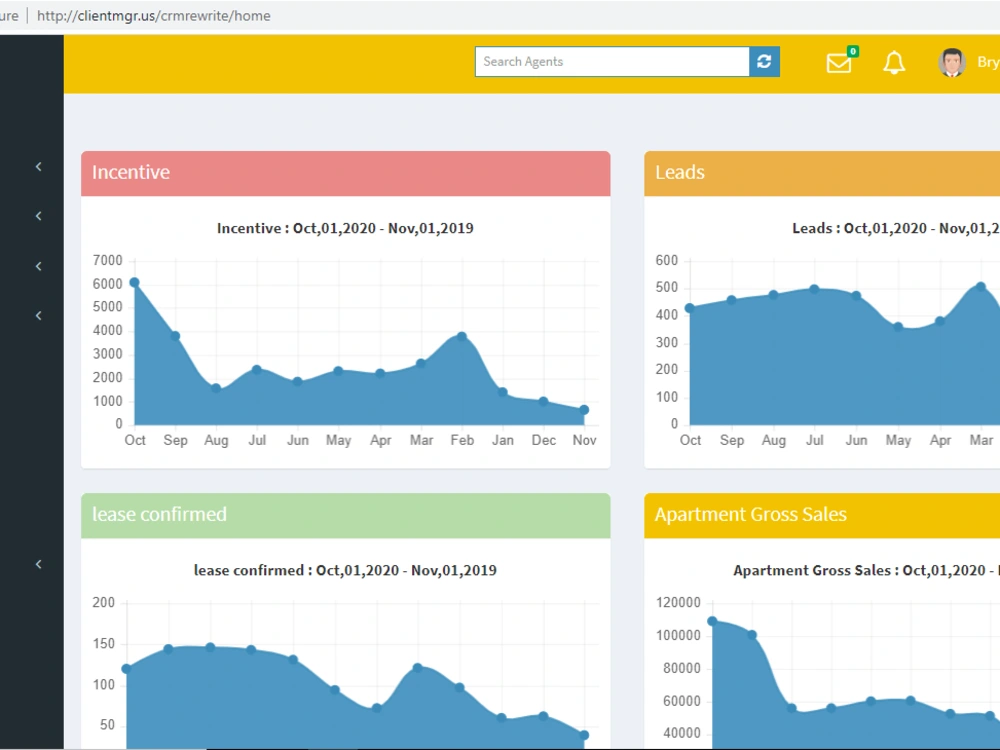Click the lease confirmed panel header
The height and width of the screenshot is (750, 1000).
[346, 515]
